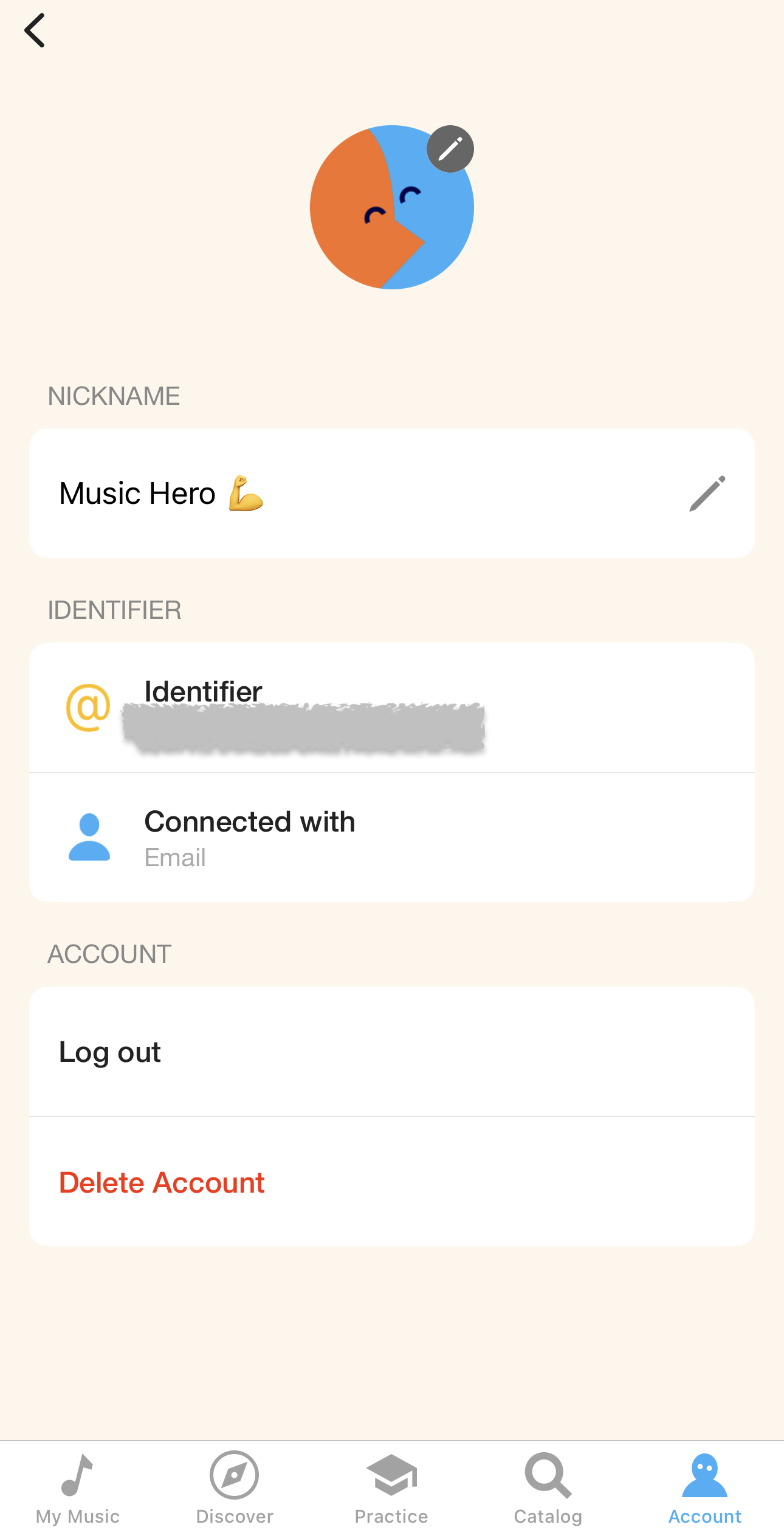Click the Log out button

point(392,1052)
